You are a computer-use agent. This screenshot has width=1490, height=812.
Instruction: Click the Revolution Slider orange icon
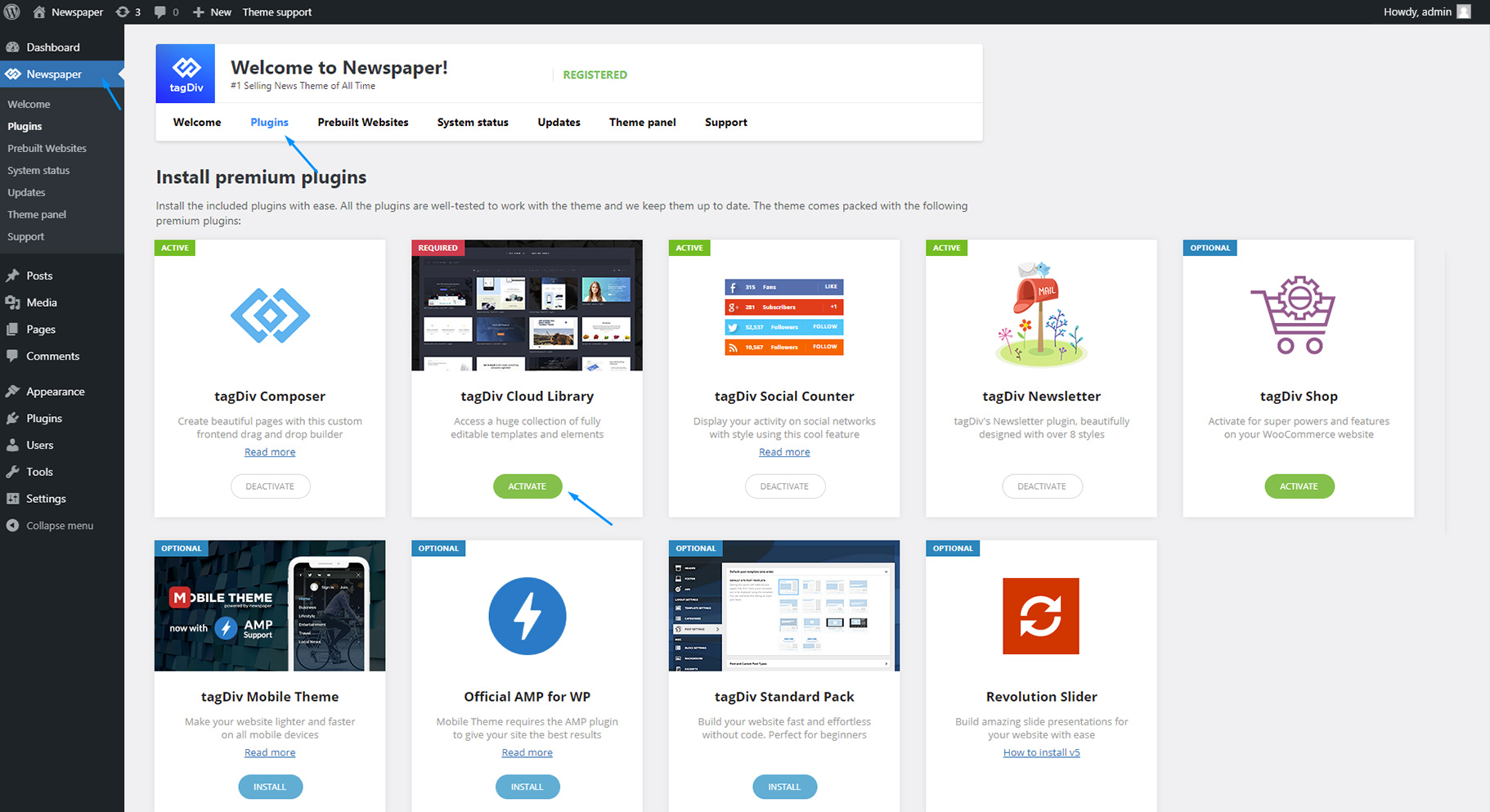coord(1041,616)
